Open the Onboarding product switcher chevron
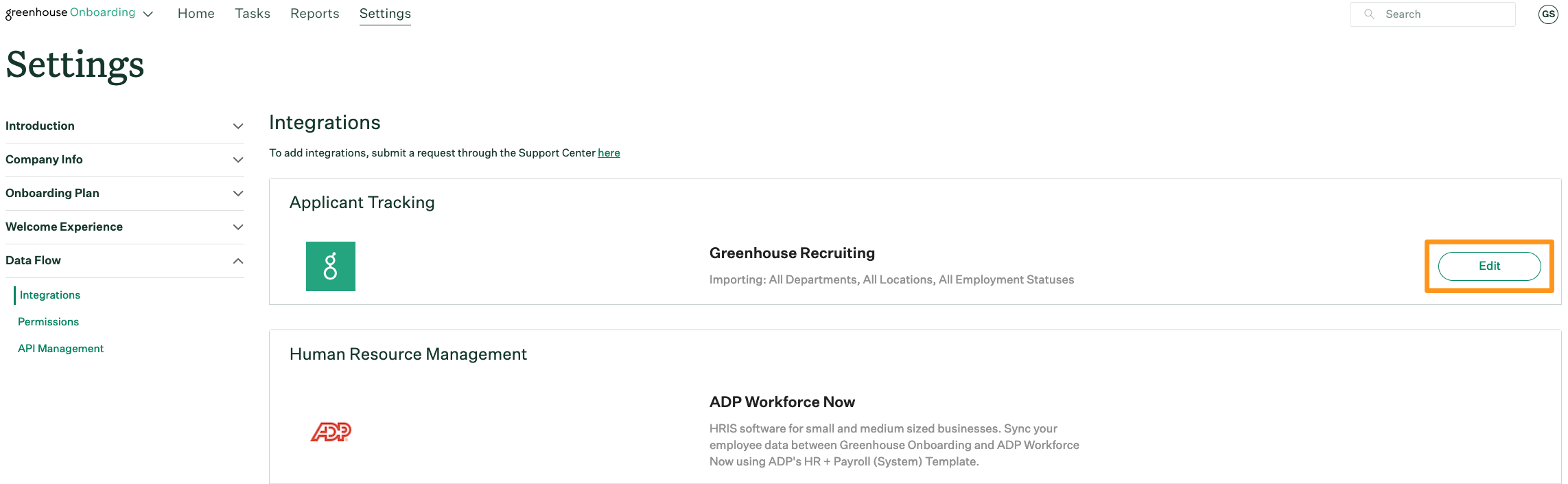This screenshot has height=484, width=1568. [148, 14]
